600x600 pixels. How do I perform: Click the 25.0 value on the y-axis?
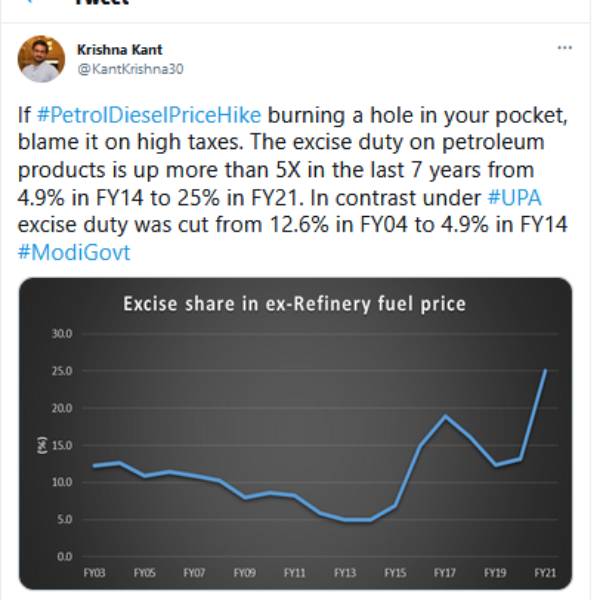pyautogui.click(x=62, y=371)
